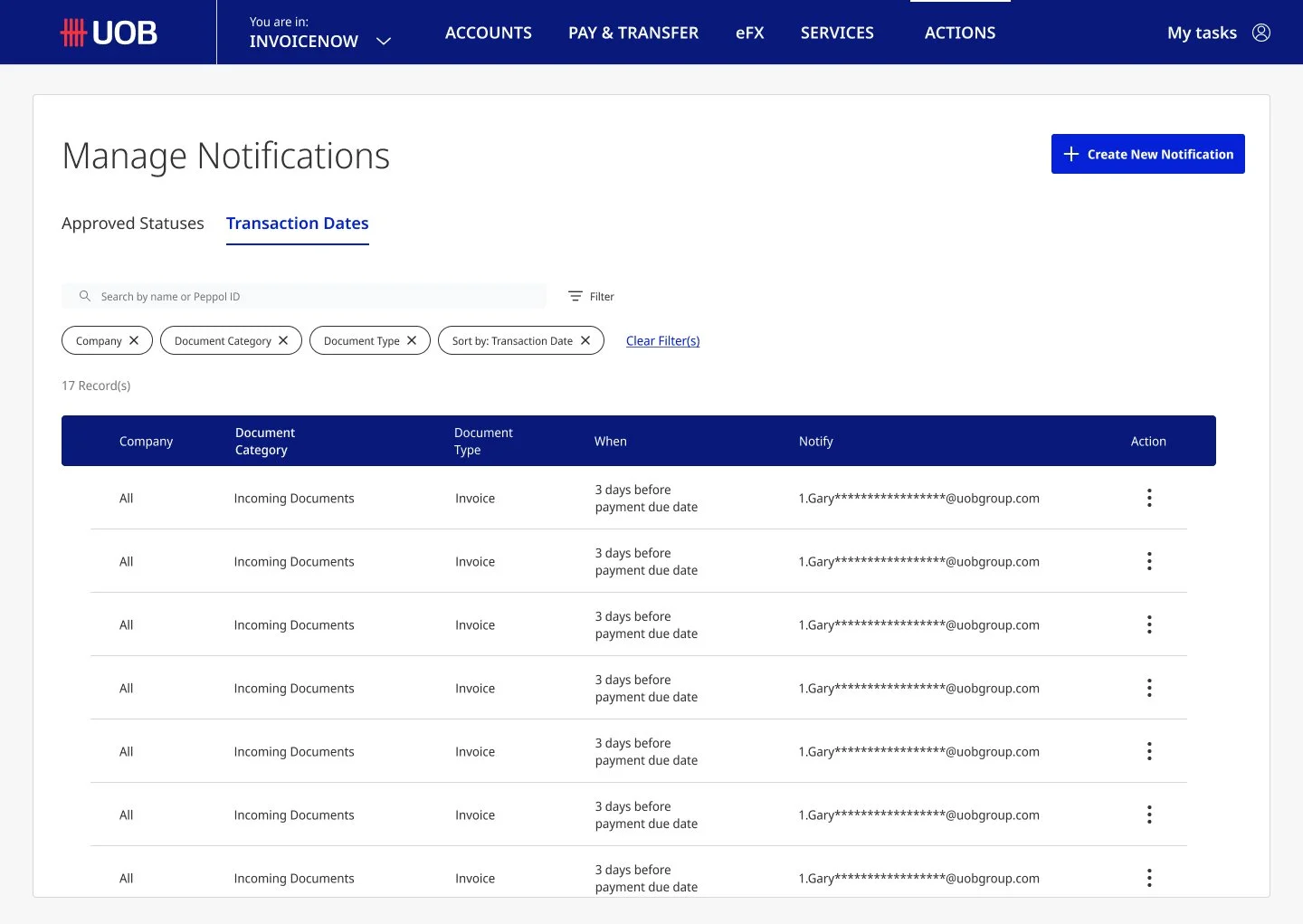Focus the Search by name or Peppol ID field
1303x924 pixels.
click(x=304, y=296)
